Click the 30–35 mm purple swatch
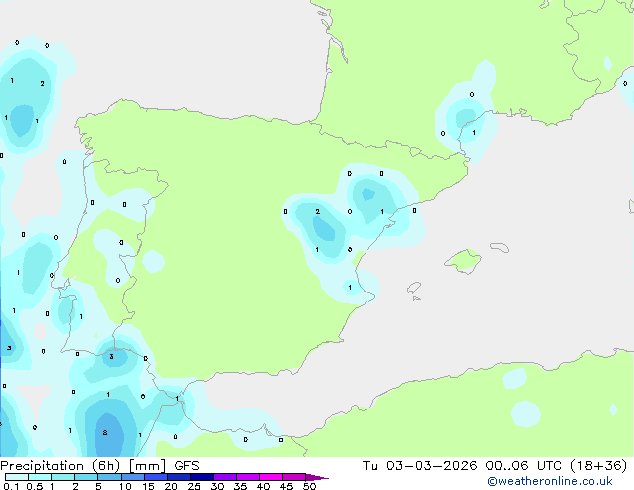Screen dimensions: 634x490 pyautogui.click(x=224, y=477)
